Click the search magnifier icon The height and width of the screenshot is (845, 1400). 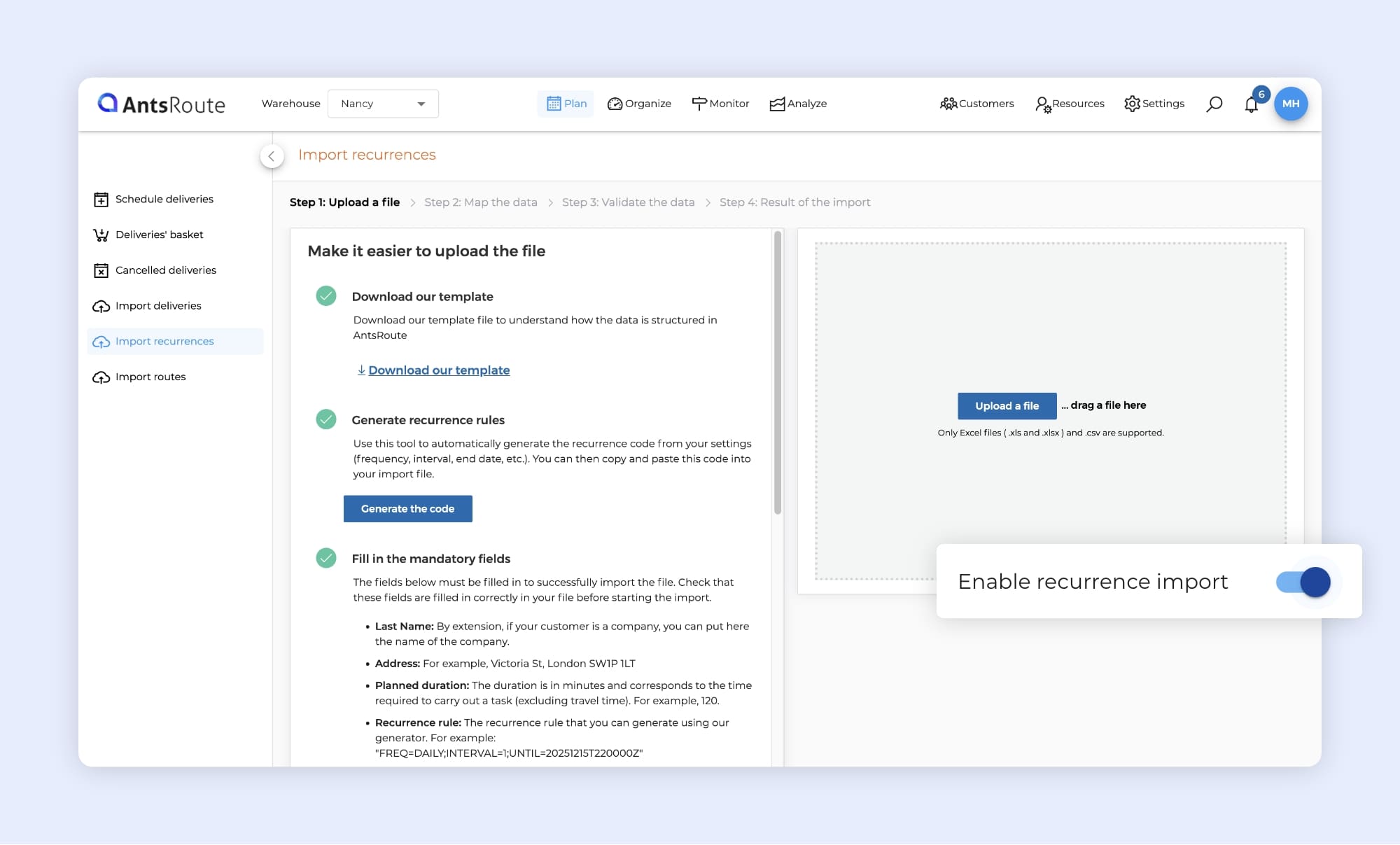pyautogui.click(x=1214, y=104)
